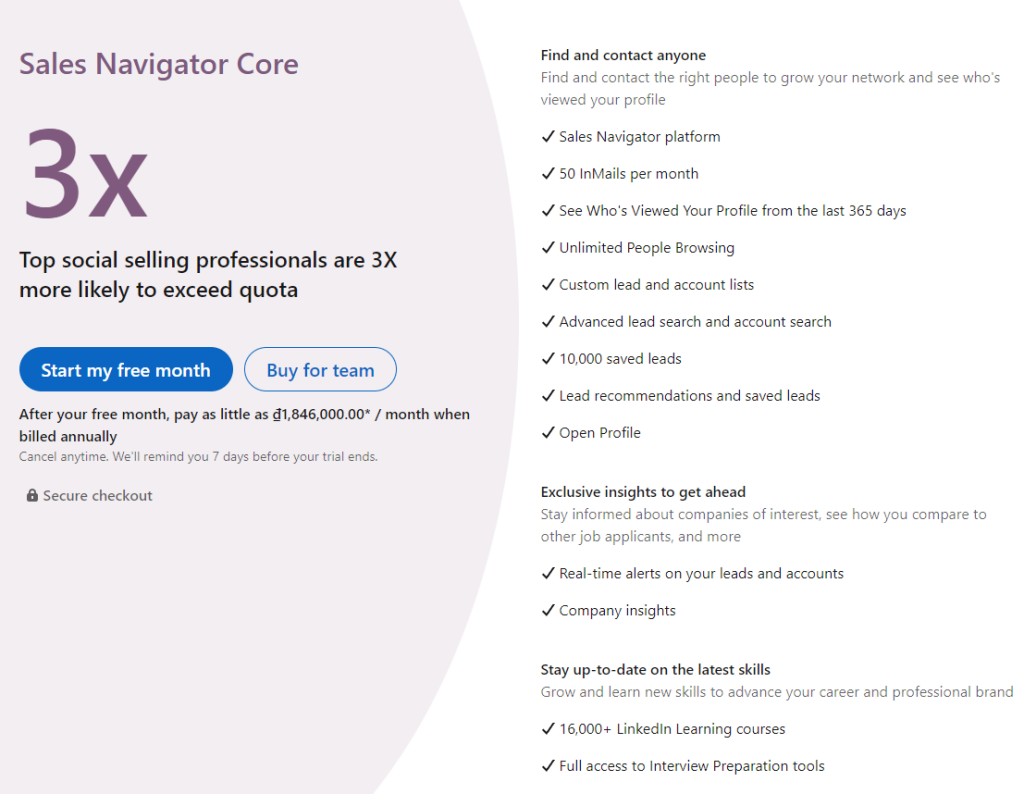Click the checkmark beside Open Profile

tap(548, 432)
